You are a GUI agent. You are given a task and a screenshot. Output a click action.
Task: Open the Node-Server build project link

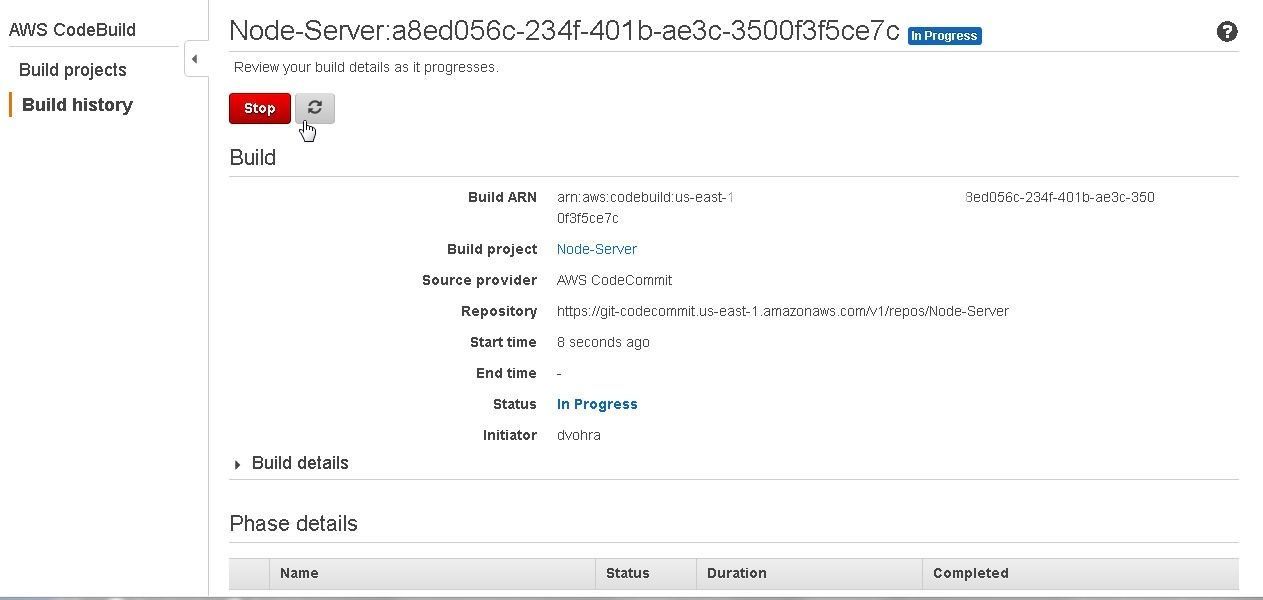pyautogui.click(x=597, y=249)
